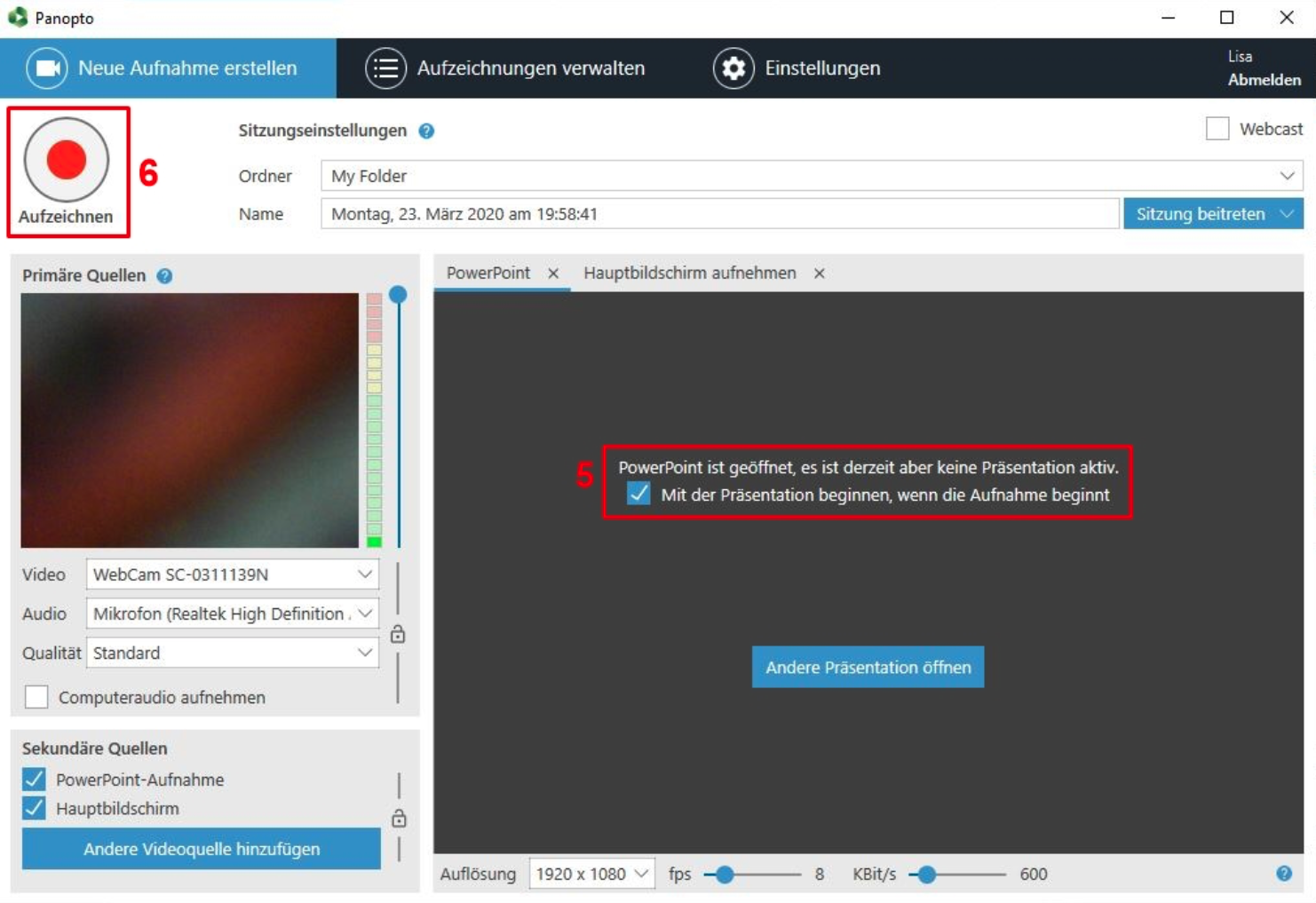Close the PowerPoint tab with its X
This screenshot has width=1316, height=903.
pos(553,273)
